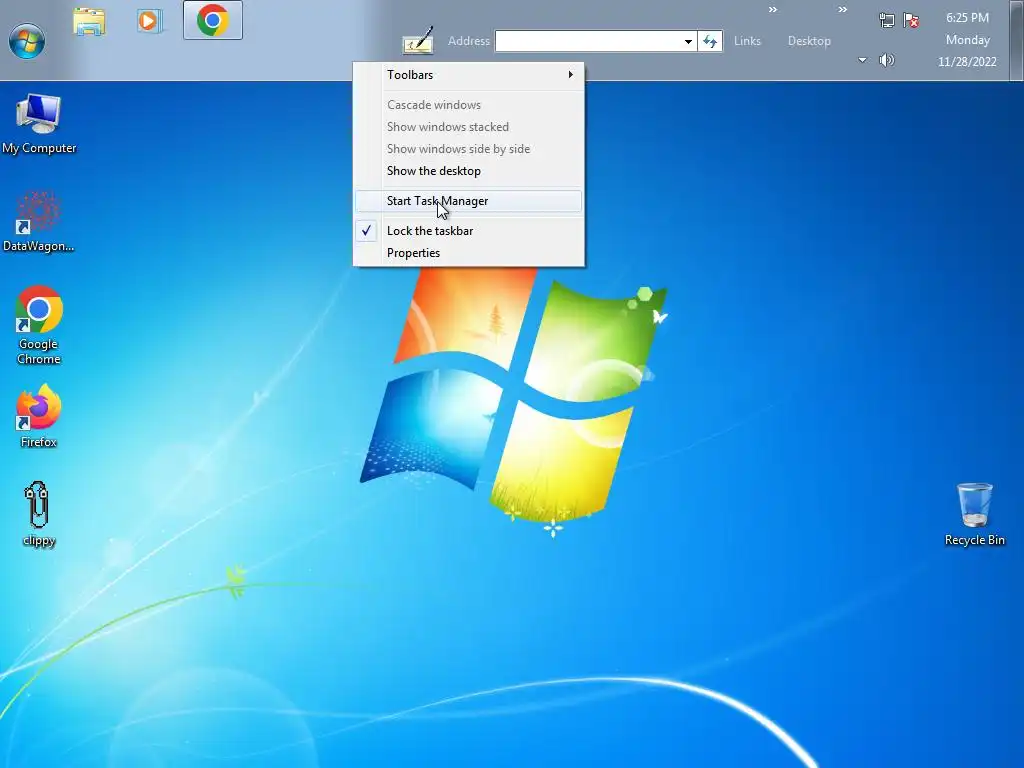Click the Address toolbar Go/refresh button
The image size is (1024, 768).
click(710, 41)
